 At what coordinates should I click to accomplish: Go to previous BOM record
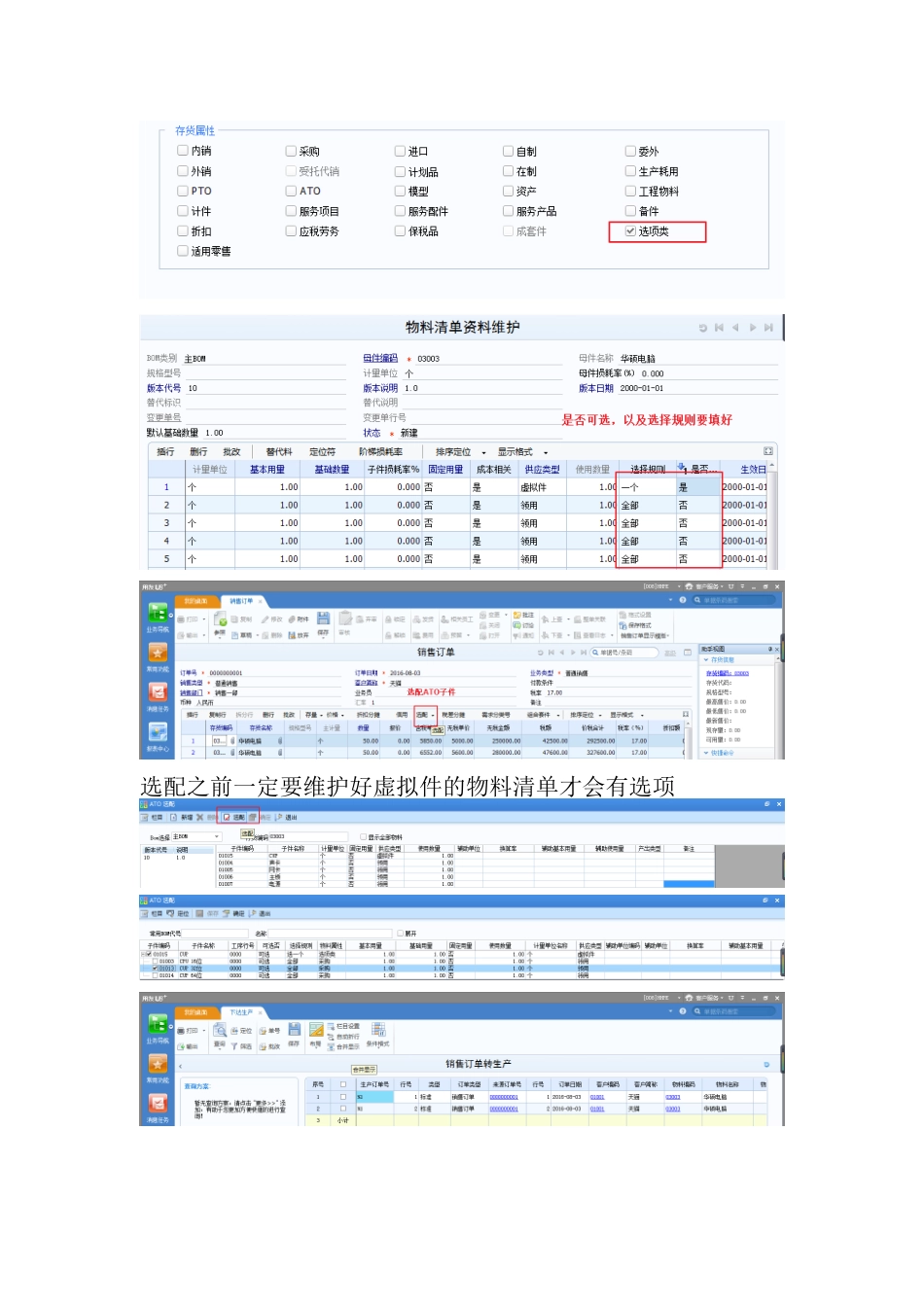(735, 328)
